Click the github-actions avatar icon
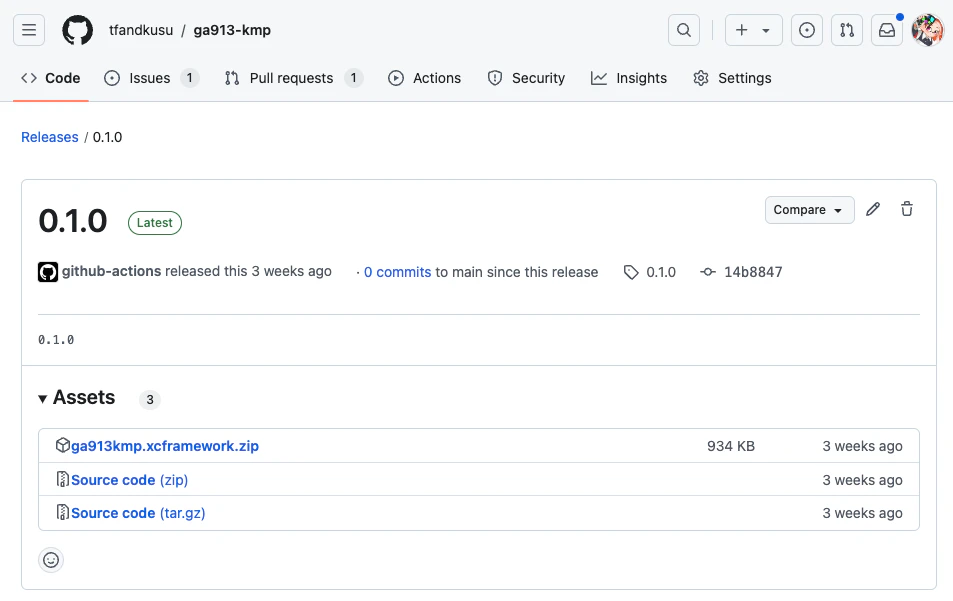The height and width of the screenshot is (601, 953). (x=48, y=272)
